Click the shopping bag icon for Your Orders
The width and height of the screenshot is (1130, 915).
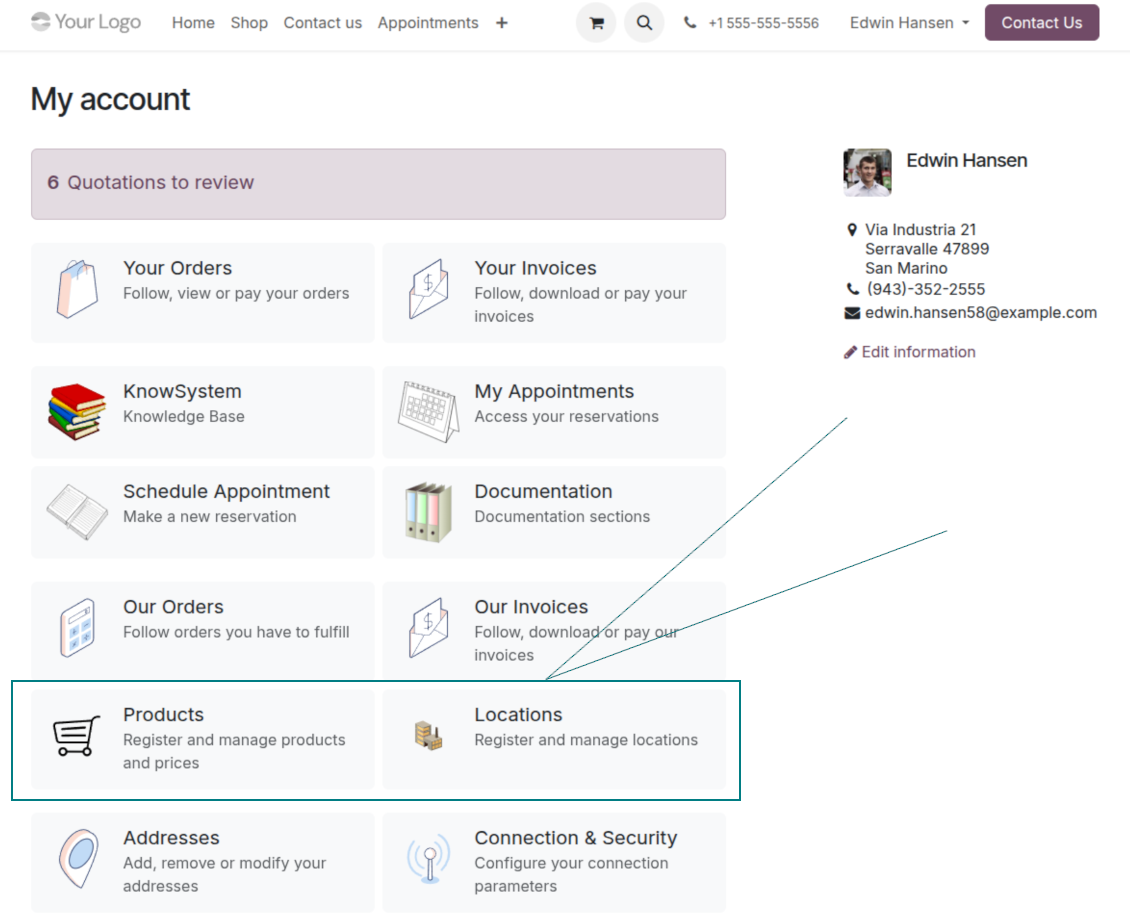tap(77, 290)
